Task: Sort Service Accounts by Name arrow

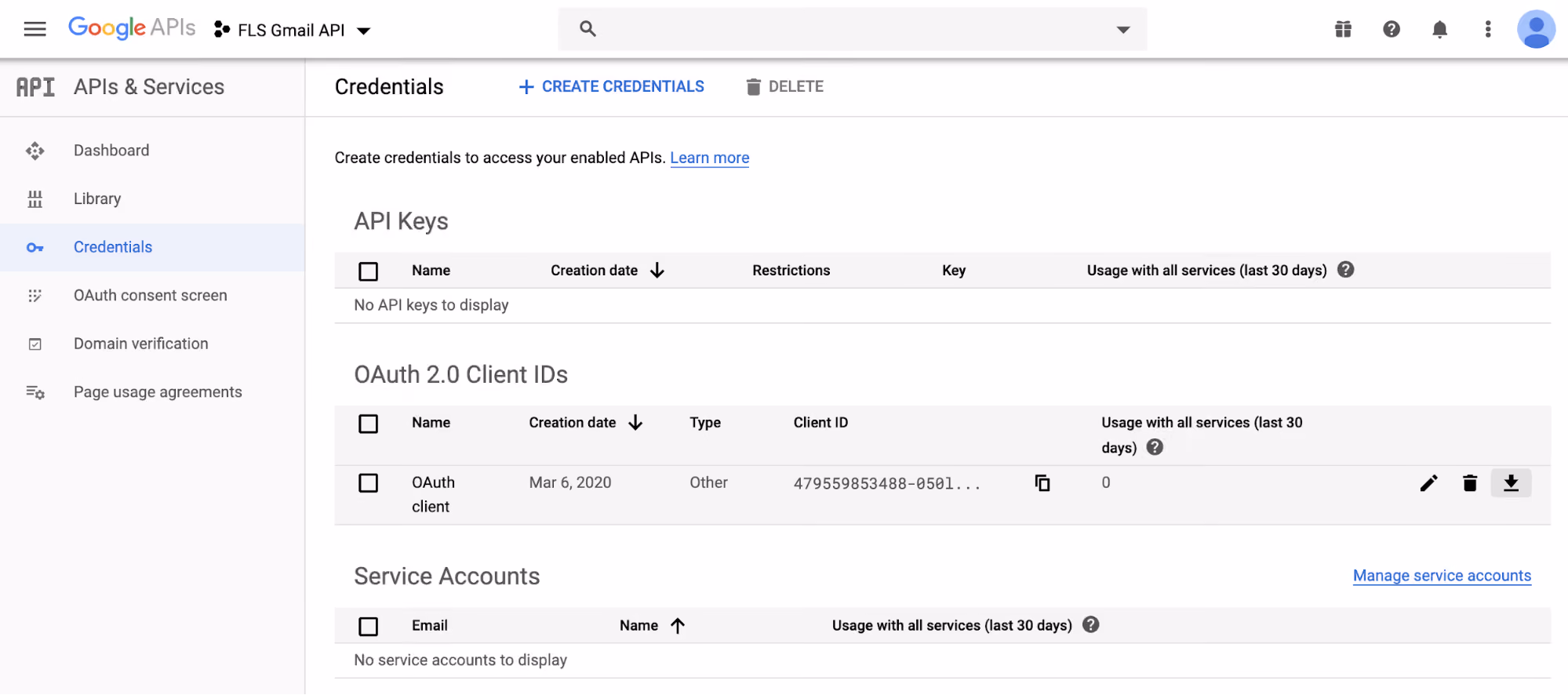Action: pos(678,626)
